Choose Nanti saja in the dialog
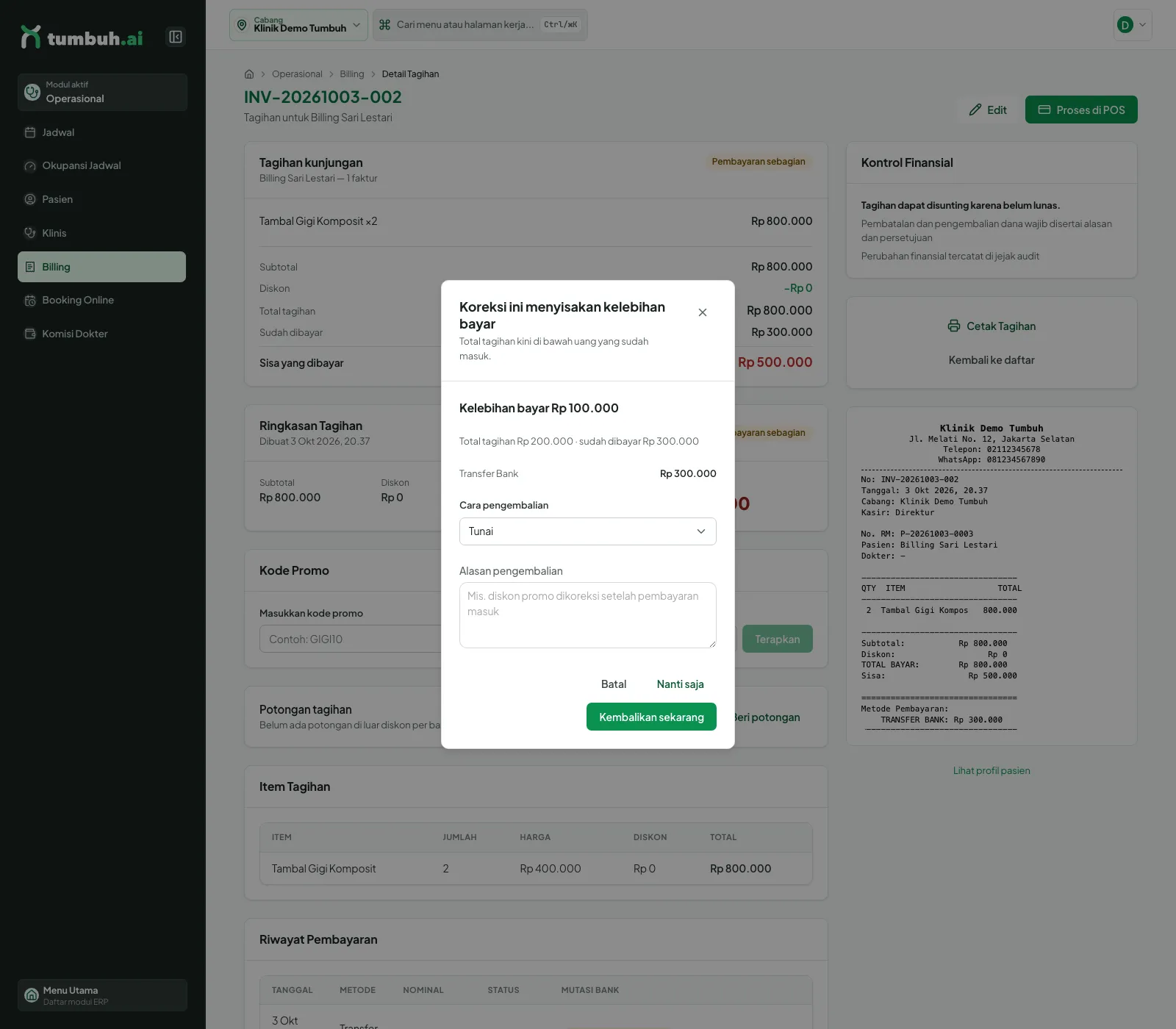The height and width of the screenshot is (1029, 1176). (681, 684)
